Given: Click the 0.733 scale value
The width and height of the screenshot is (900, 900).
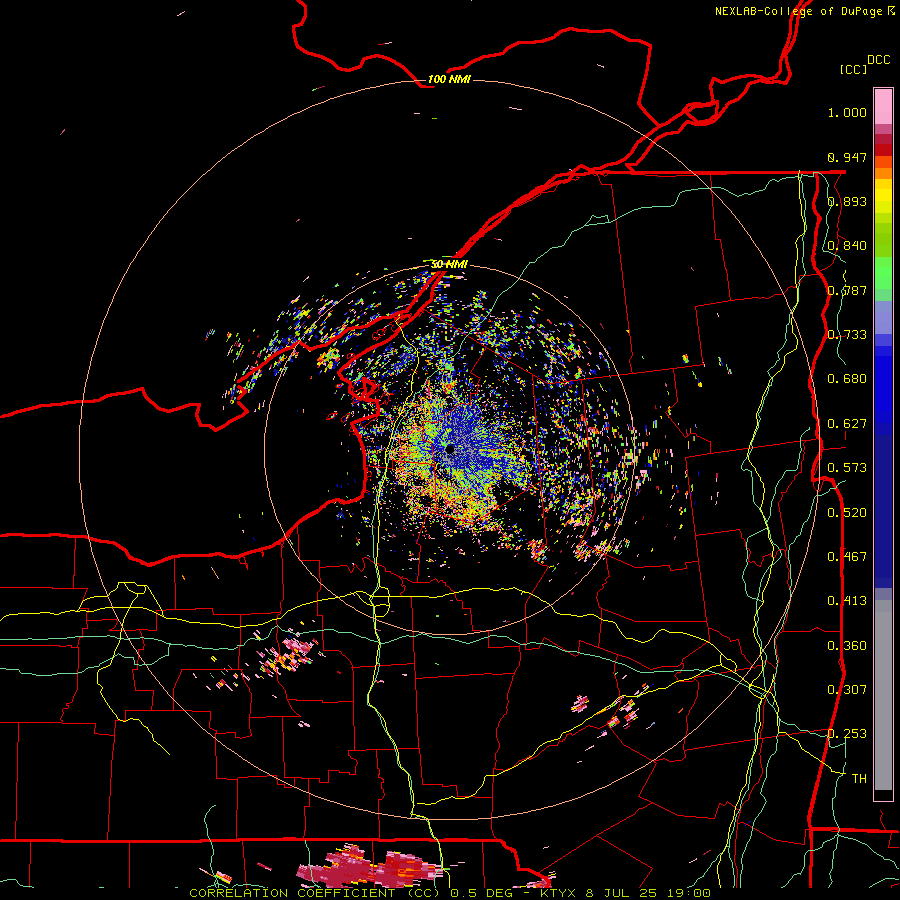Looking at the screenshot, I should click(847, 335).
